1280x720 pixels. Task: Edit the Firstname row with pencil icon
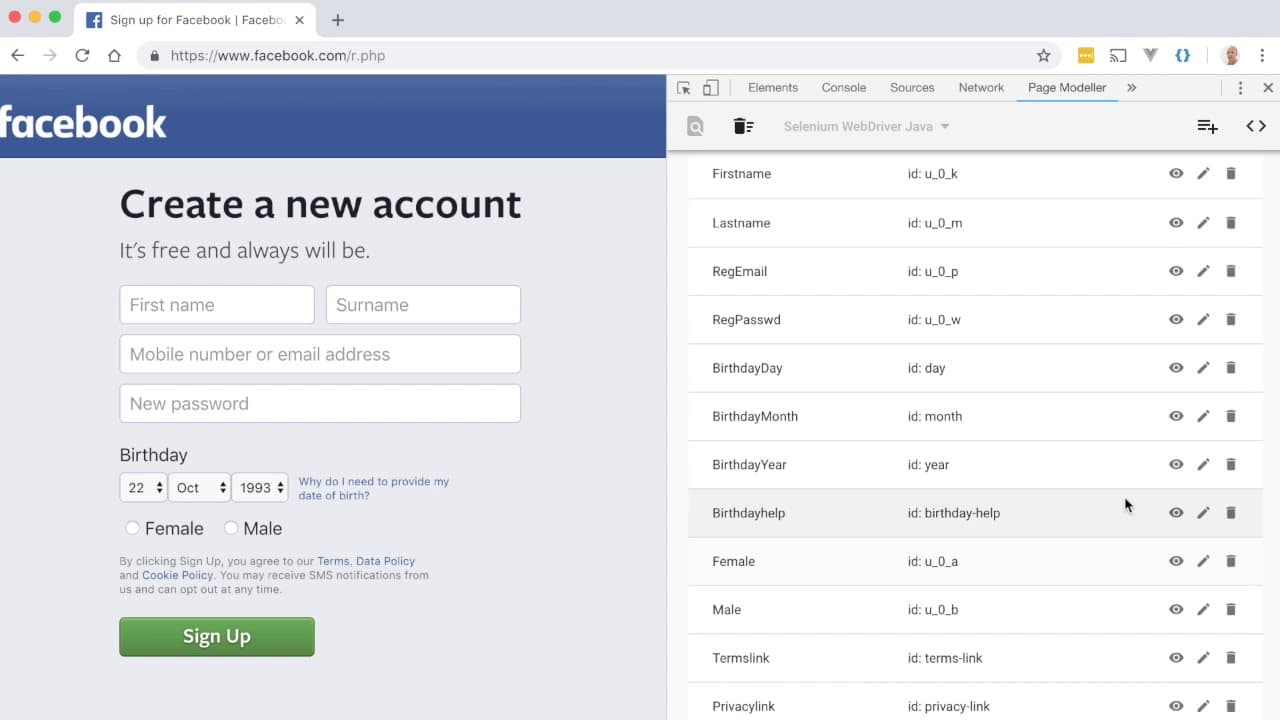[1203, 174]
